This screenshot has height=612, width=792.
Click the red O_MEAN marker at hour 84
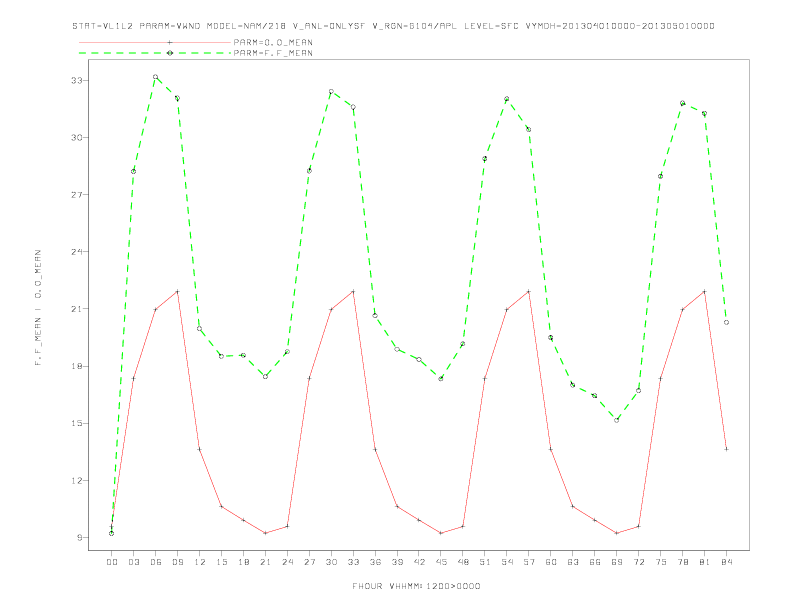(x=726, y=449)
